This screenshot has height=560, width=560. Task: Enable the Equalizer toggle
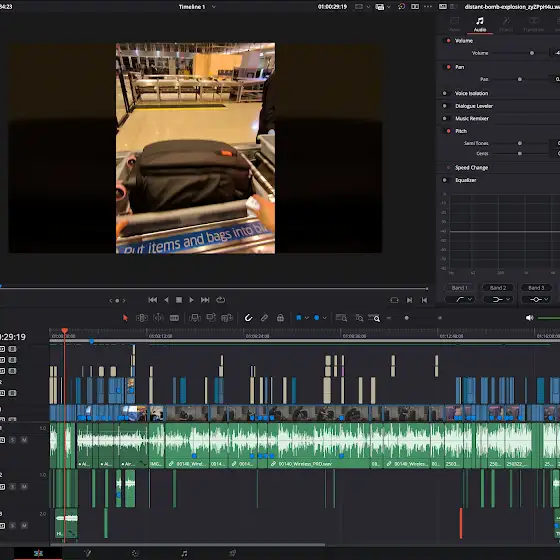pyautogui.click(x=445, y=180)
